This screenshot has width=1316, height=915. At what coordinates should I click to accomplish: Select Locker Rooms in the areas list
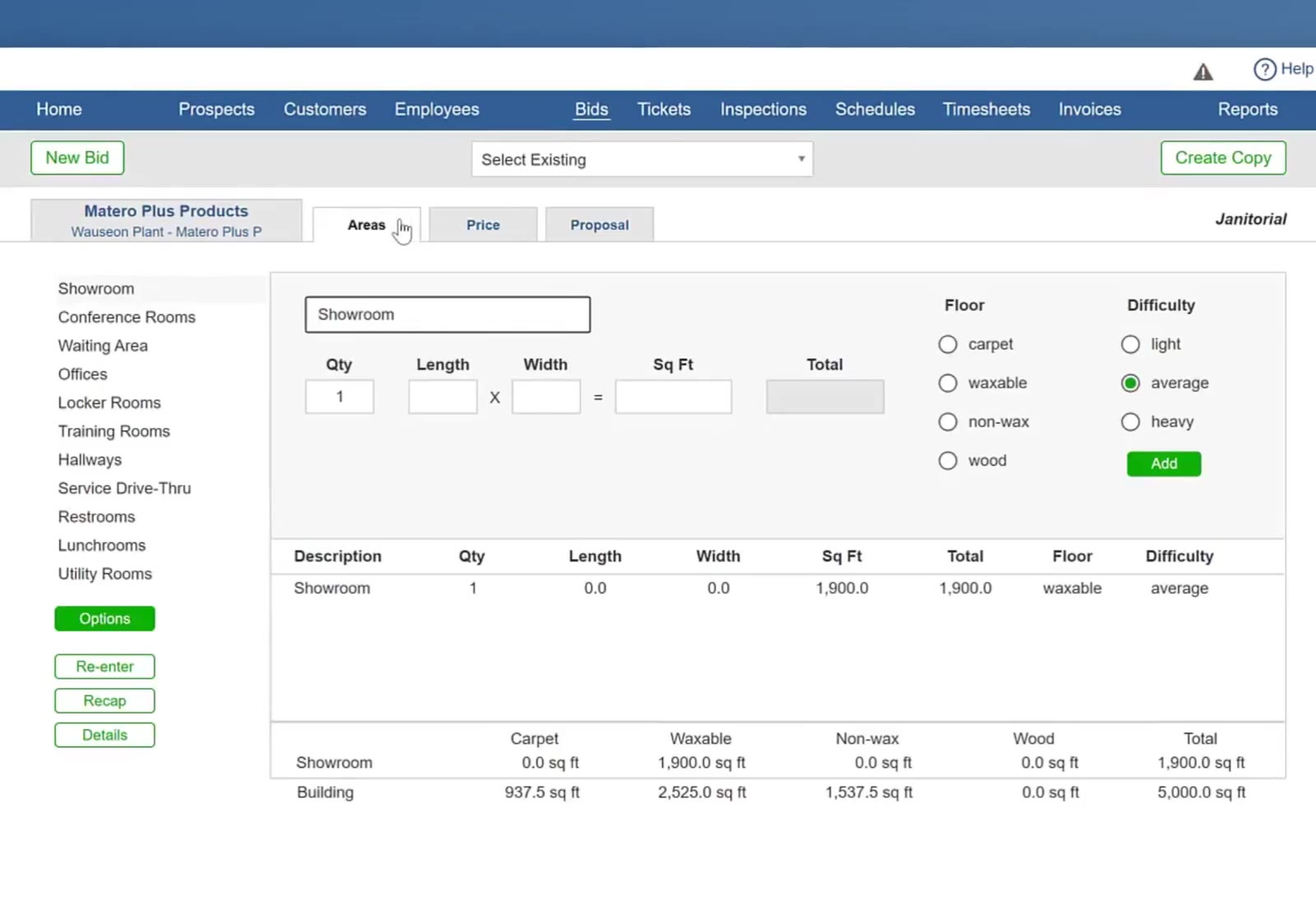pyautogui.click(x=109, y=403)
